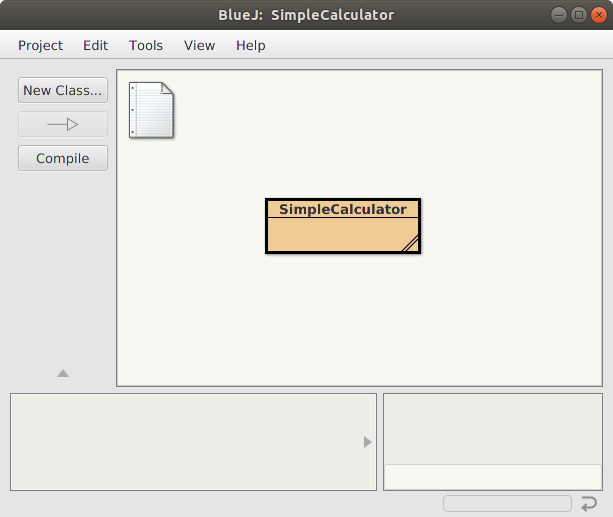Open the Edit menu
This screenshot has height=517, width=613.
click(95, 45)
